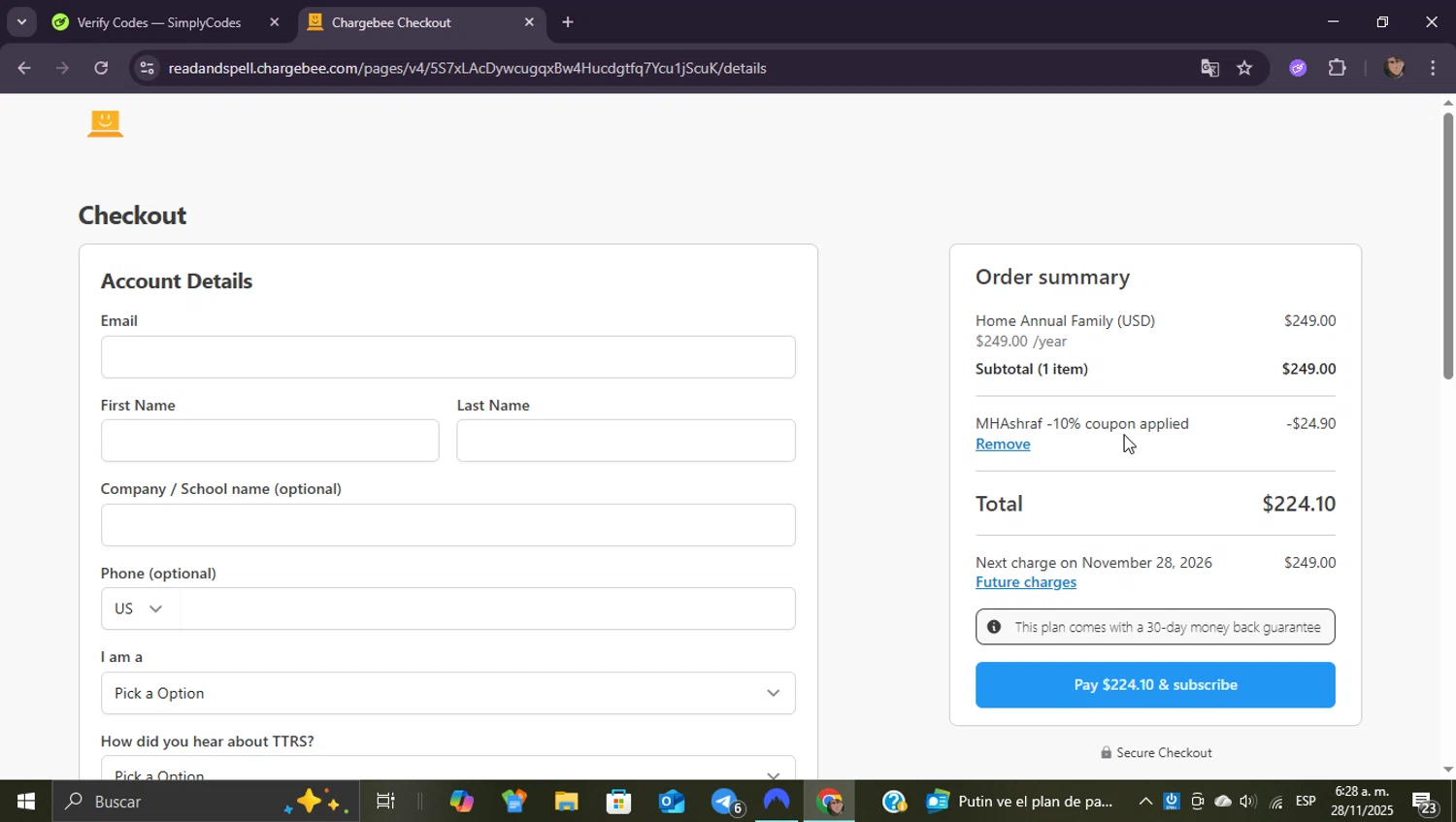Open the Future charges link
This screenshot has height=822, width=1456.
click(1026, 582)
